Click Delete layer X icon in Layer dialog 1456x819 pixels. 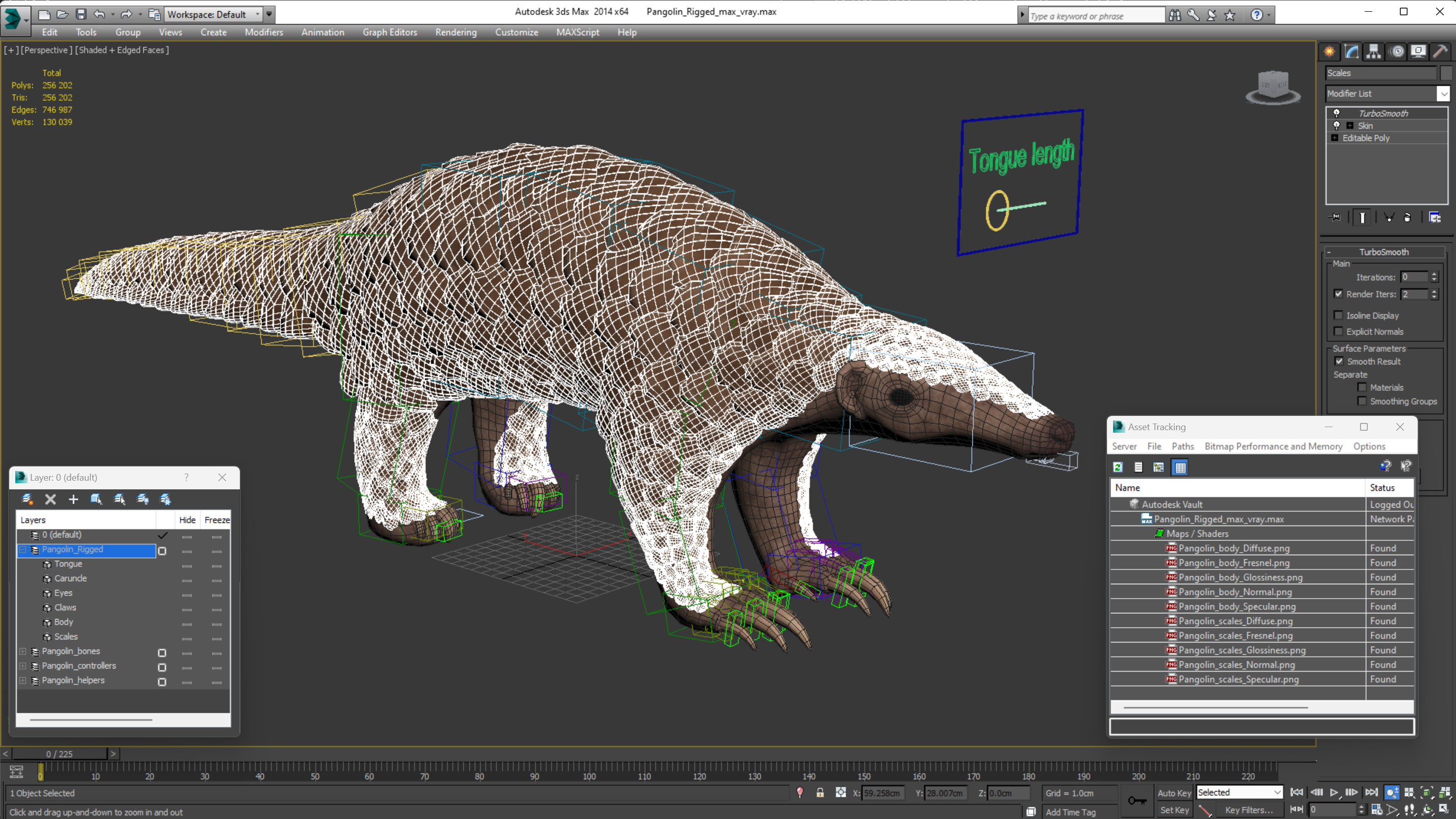click(51, 499)
